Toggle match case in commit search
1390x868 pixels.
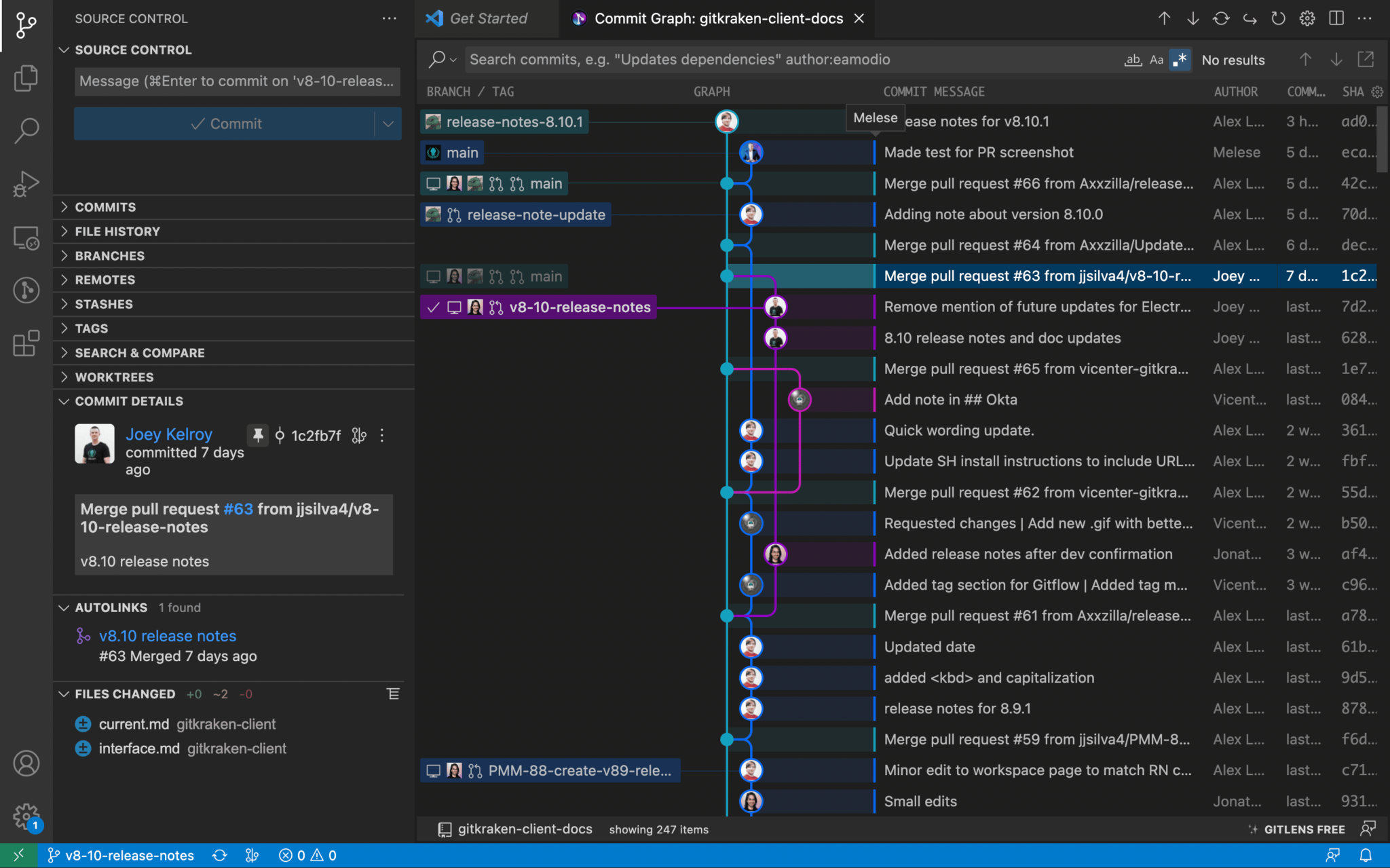pos(1156,60)
